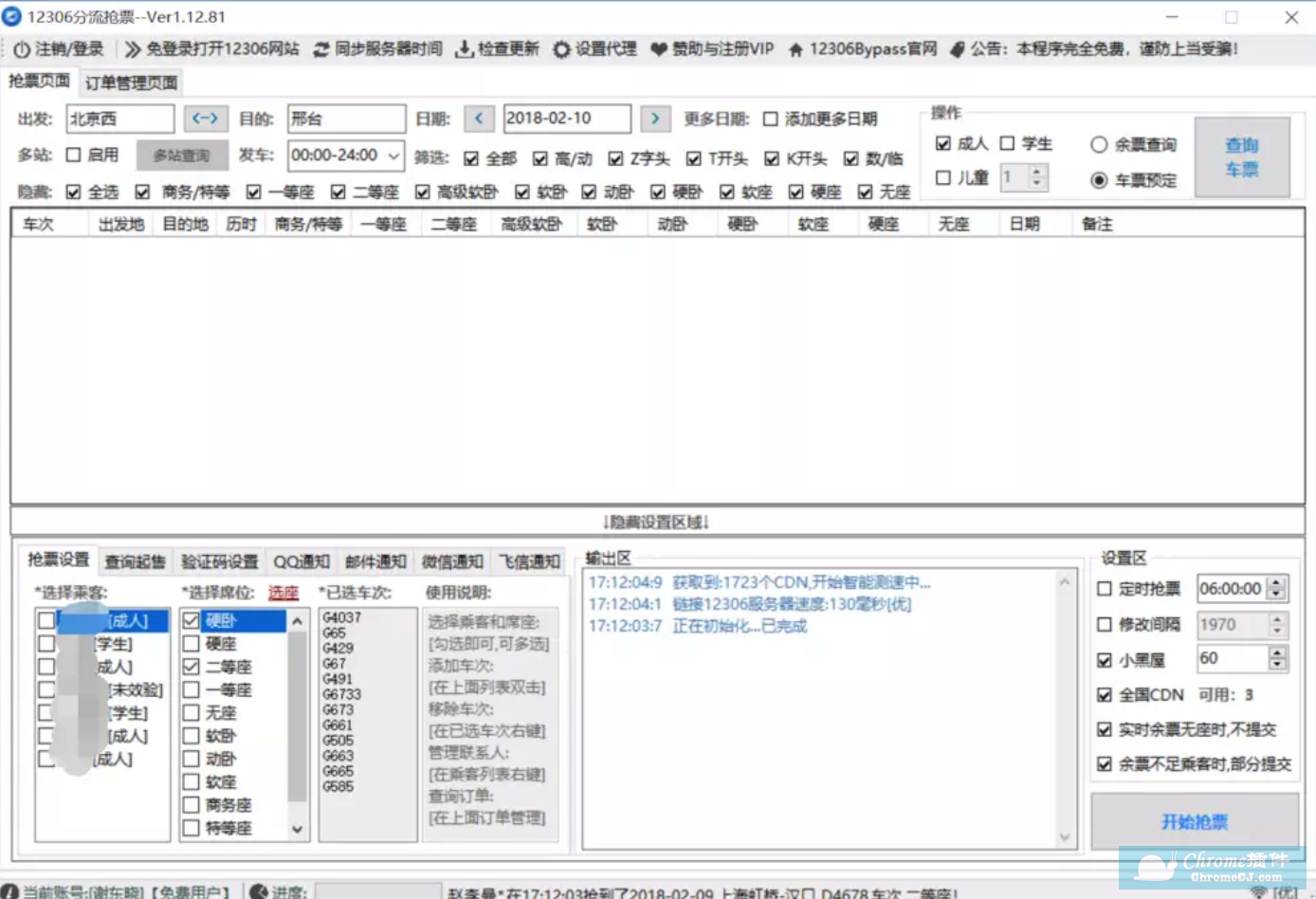The width and height of the screenshot is (1316, 899).
Task: Enable 添加更多日期 checkbox
Action: tap(771, 119)
